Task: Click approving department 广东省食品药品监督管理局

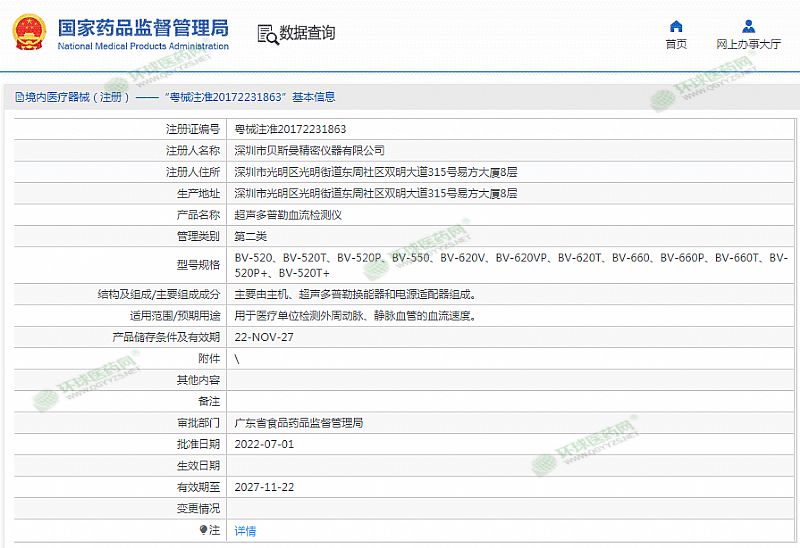Action: click(x=298, y=423)
